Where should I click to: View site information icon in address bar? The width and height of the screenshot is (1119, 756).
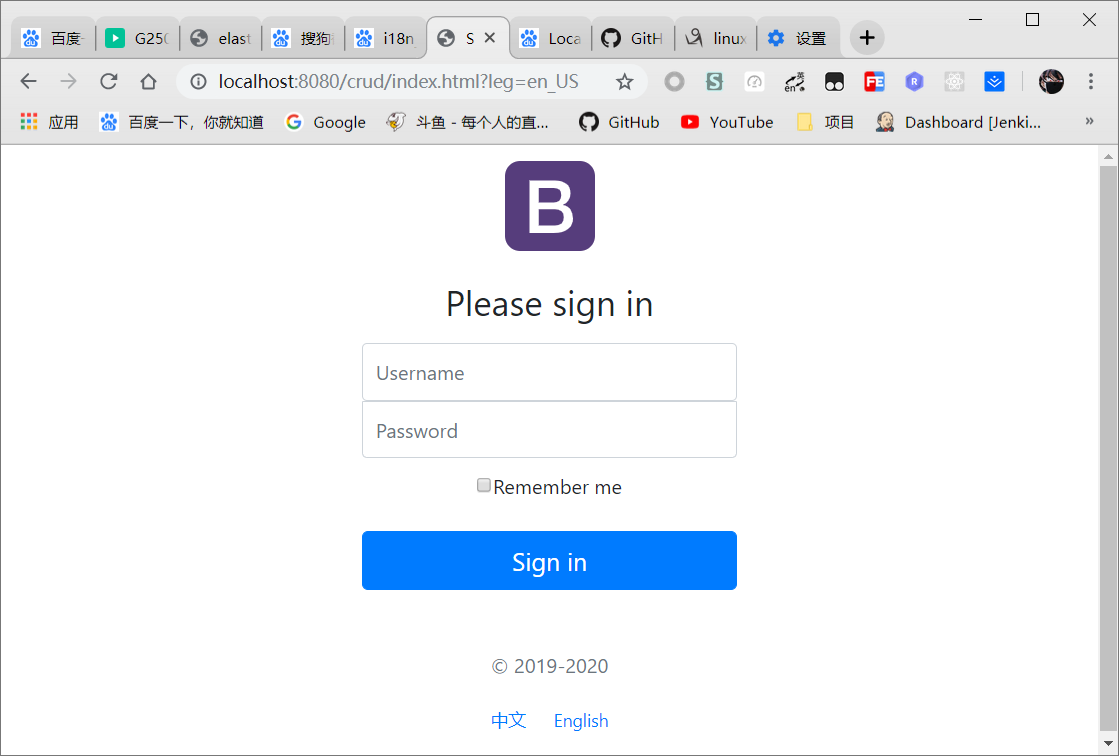198,81
